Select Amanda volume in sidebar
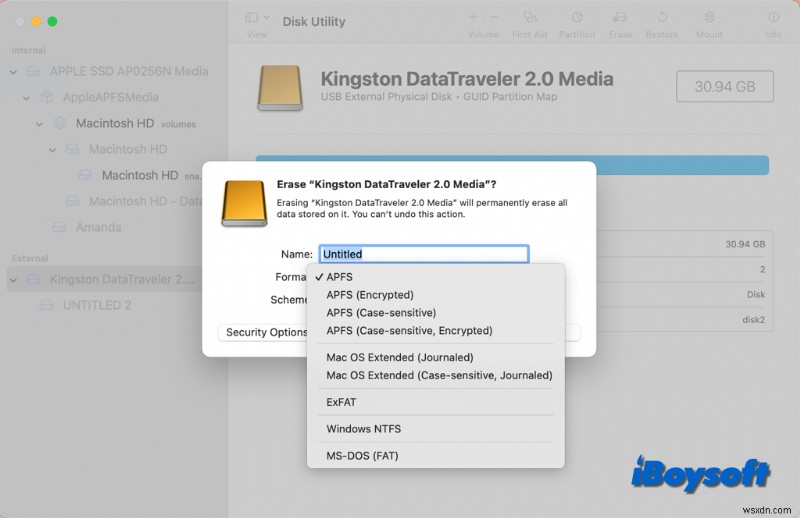This screenshot has width=800, height=518. click(98, 227)
